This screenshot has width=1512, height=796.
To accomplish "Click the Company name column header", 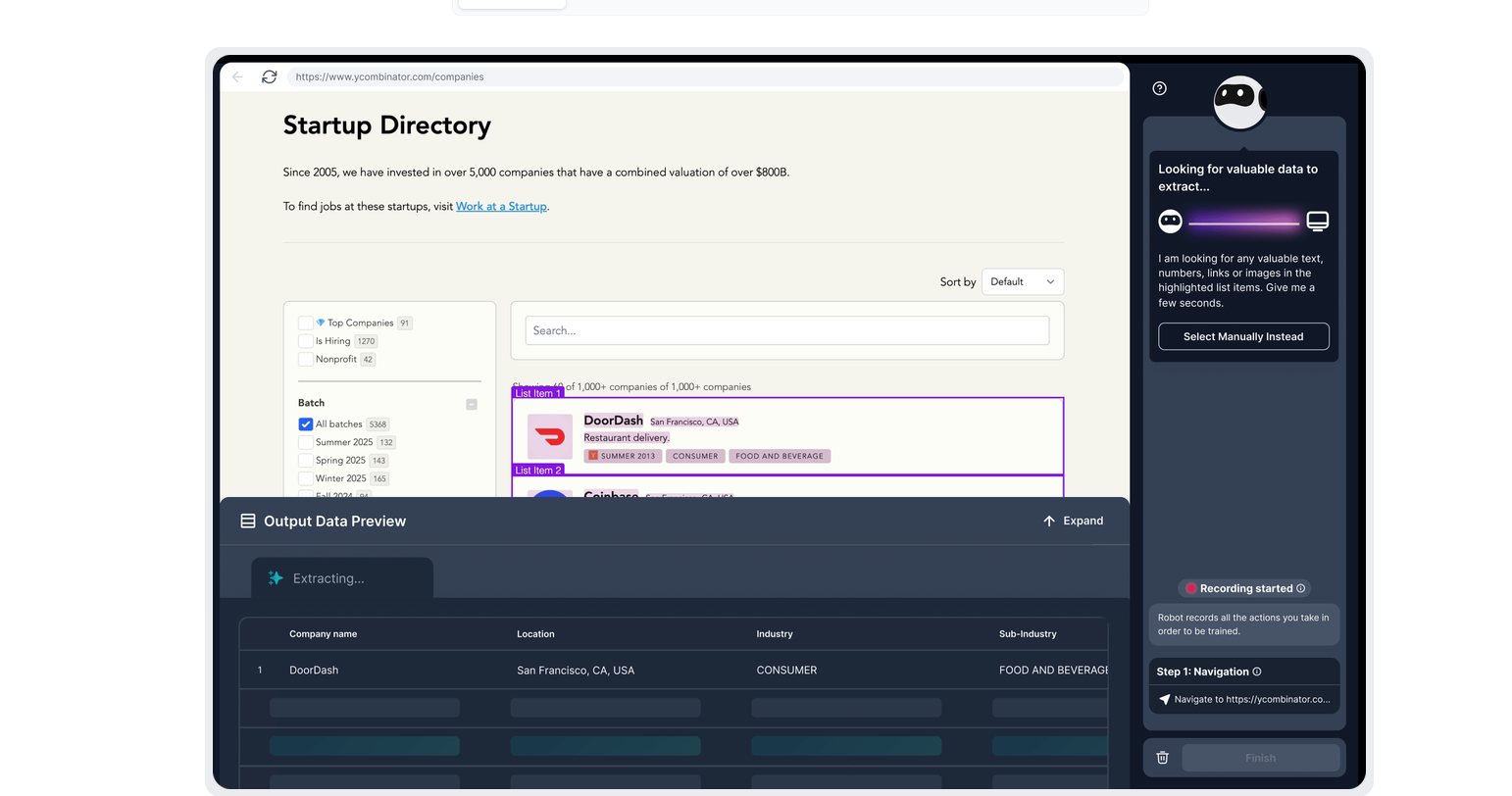I will (x=324, y=634).
